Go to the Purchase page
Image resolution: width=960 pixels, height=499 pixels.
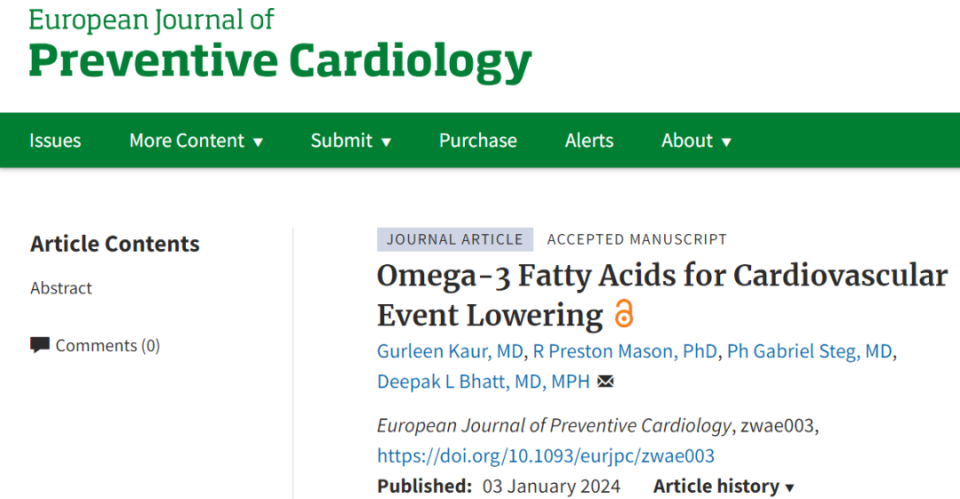478,141
